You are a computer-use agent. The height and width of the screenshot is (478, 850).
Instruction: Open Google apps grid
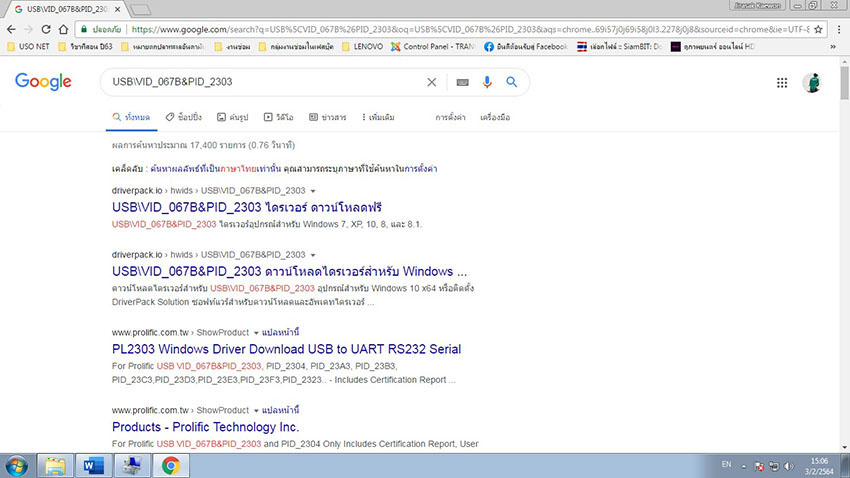coord(782,82)
